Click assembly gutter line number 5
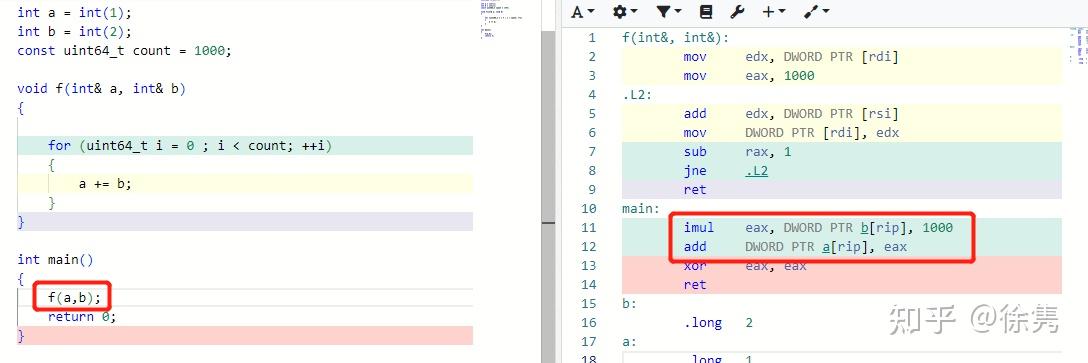 pyautogui.click(x=591, y=114)
